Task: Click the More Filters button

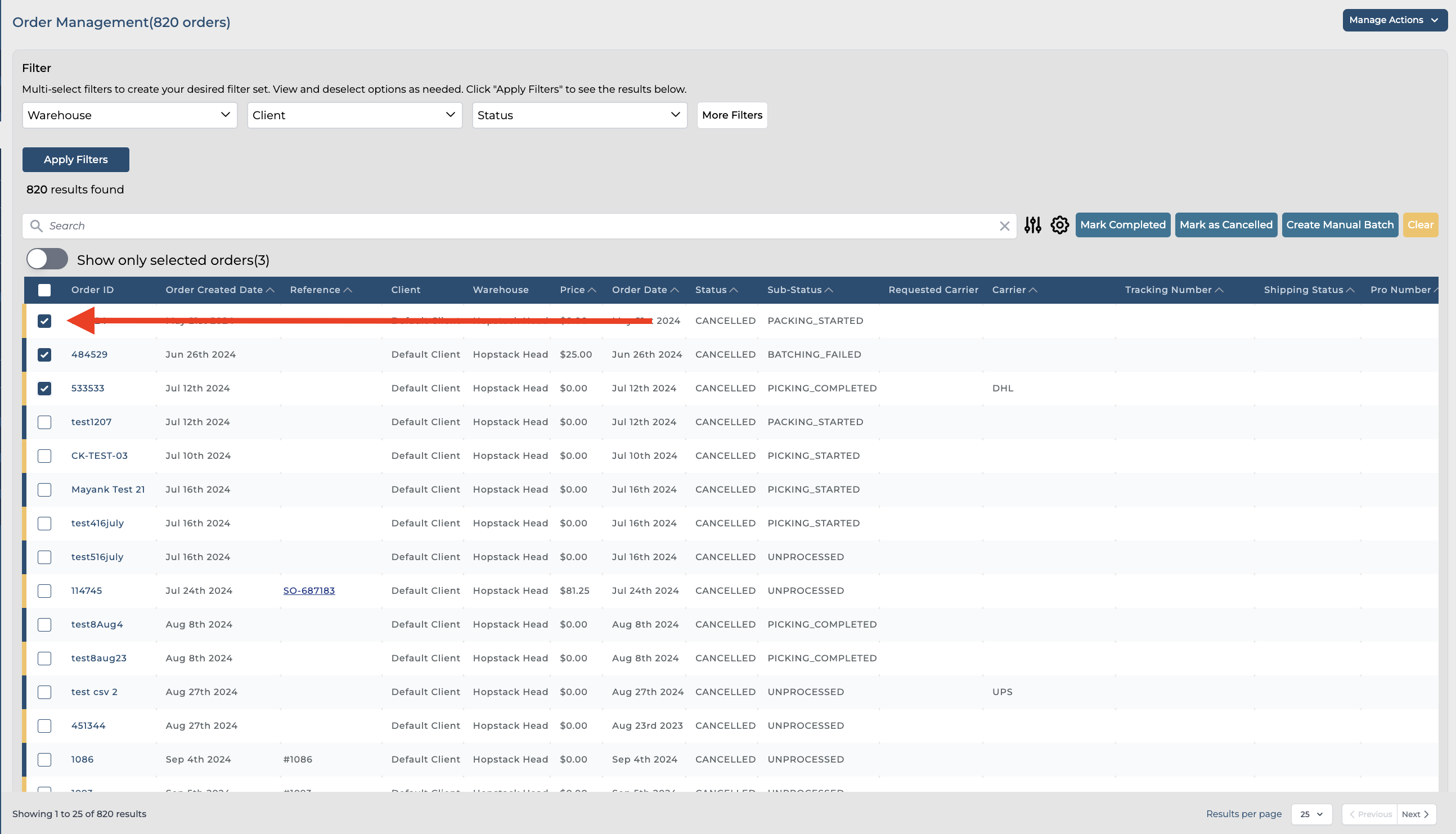Action: tap(732, 115)
